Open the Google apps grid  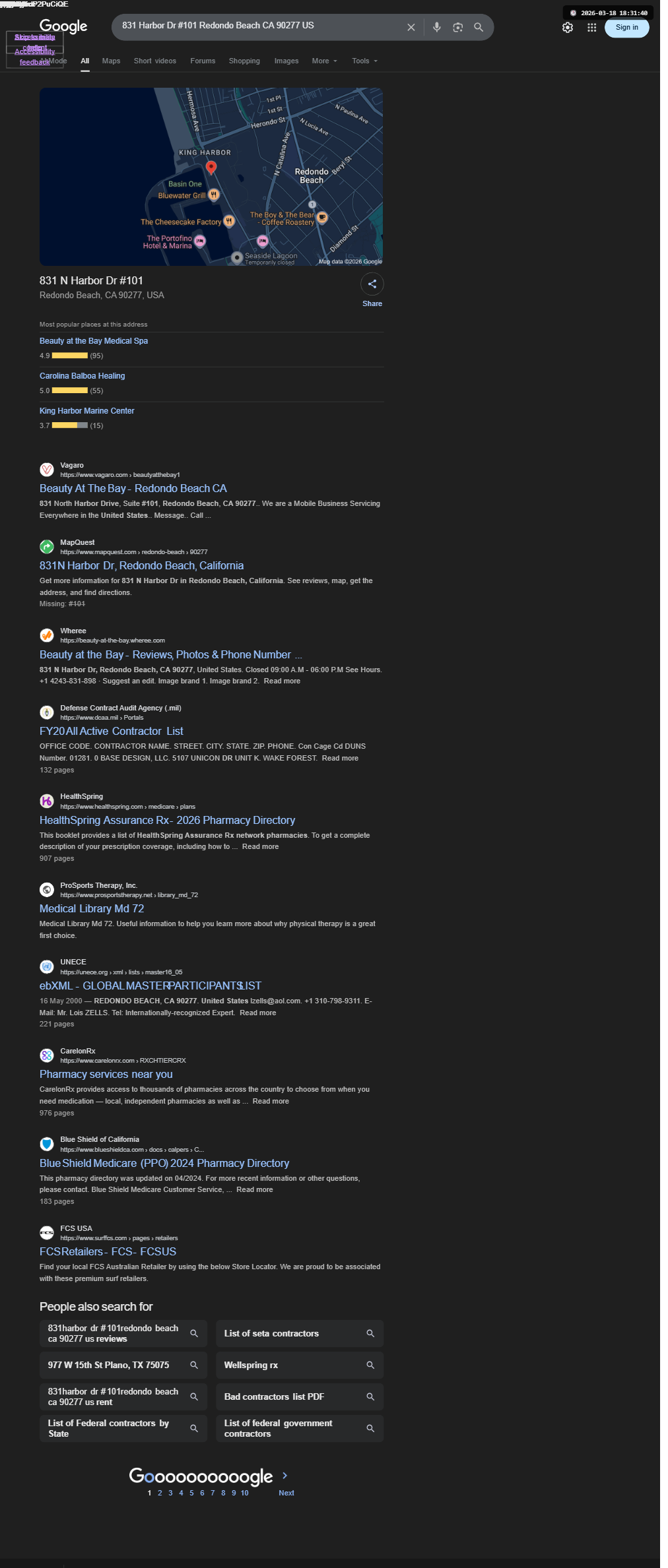coord(592,28)
